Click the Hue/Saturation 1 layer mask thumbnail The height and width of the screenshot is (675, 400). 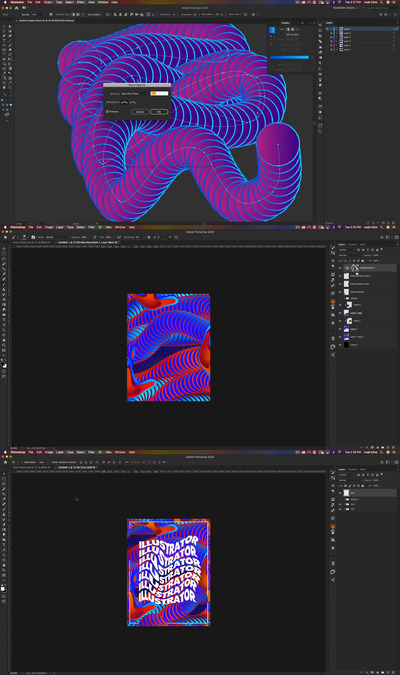pyautogui.click(x=355, y=268)
